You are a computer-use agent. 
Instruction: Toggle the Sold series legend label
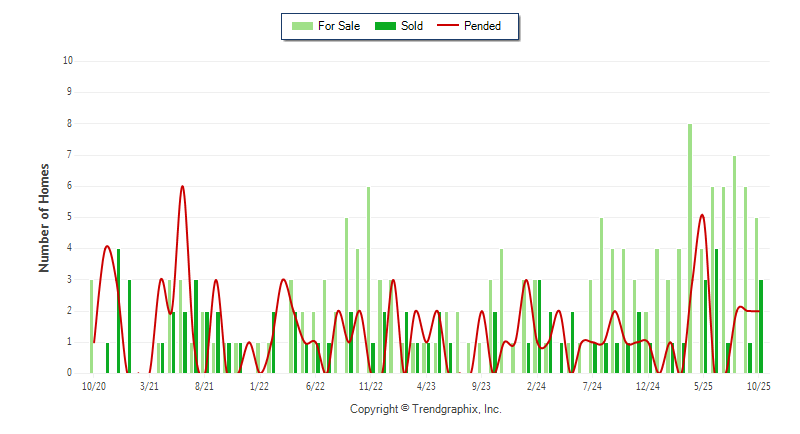pos(412,26)
